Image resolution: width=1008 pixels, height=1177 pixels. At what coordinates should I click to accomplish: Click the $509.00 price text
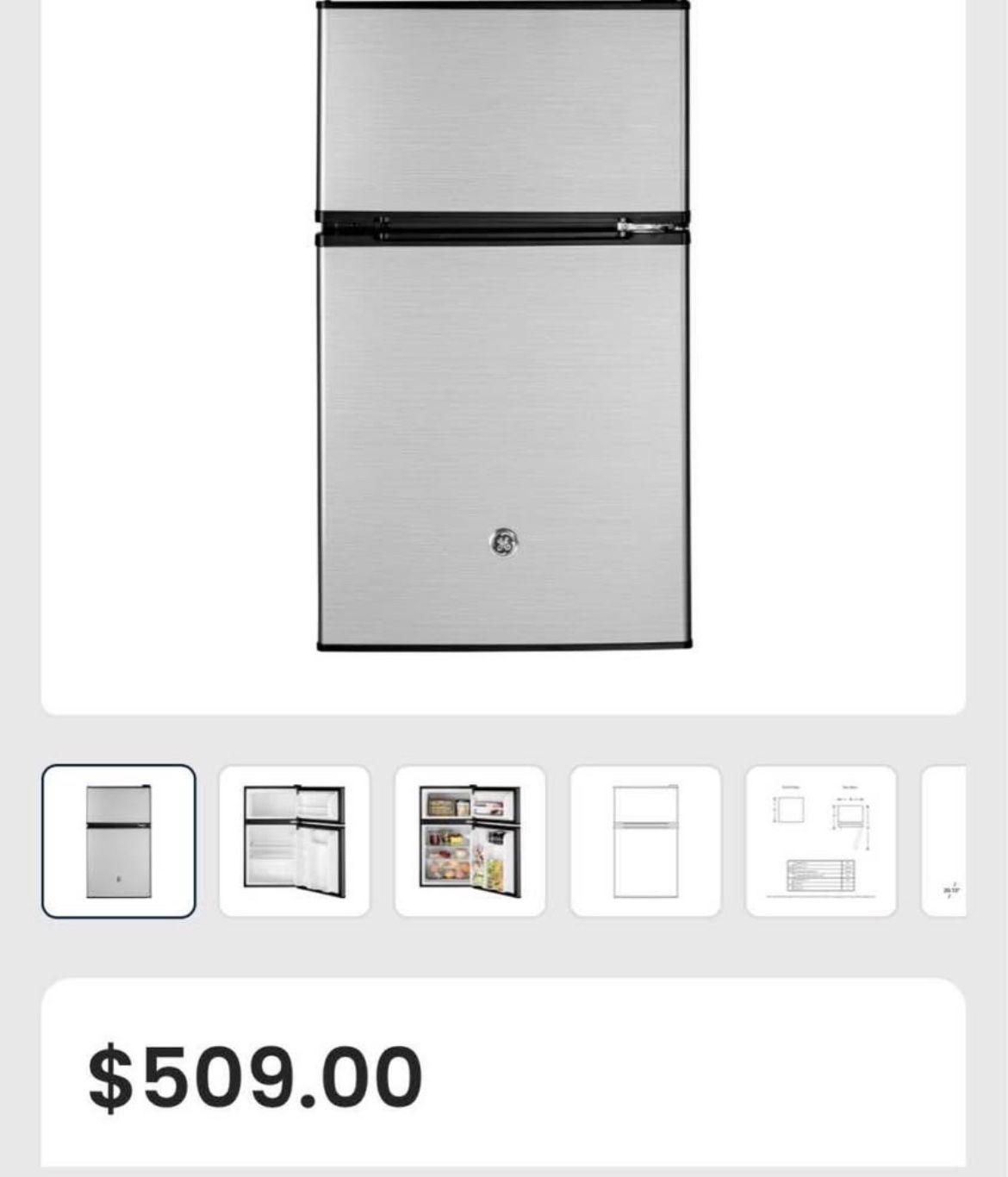(x=256, y=1076)
